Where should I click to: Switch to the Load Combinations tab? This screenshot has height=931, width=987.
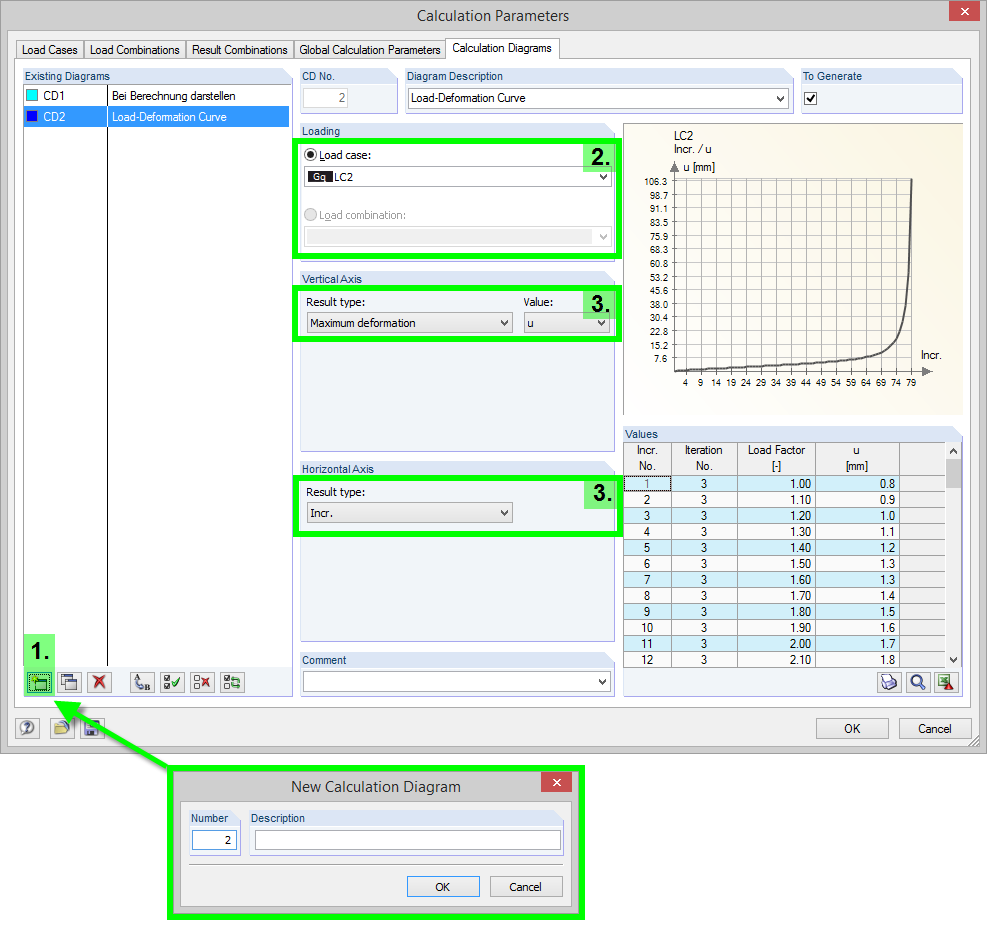pos(134,48)
